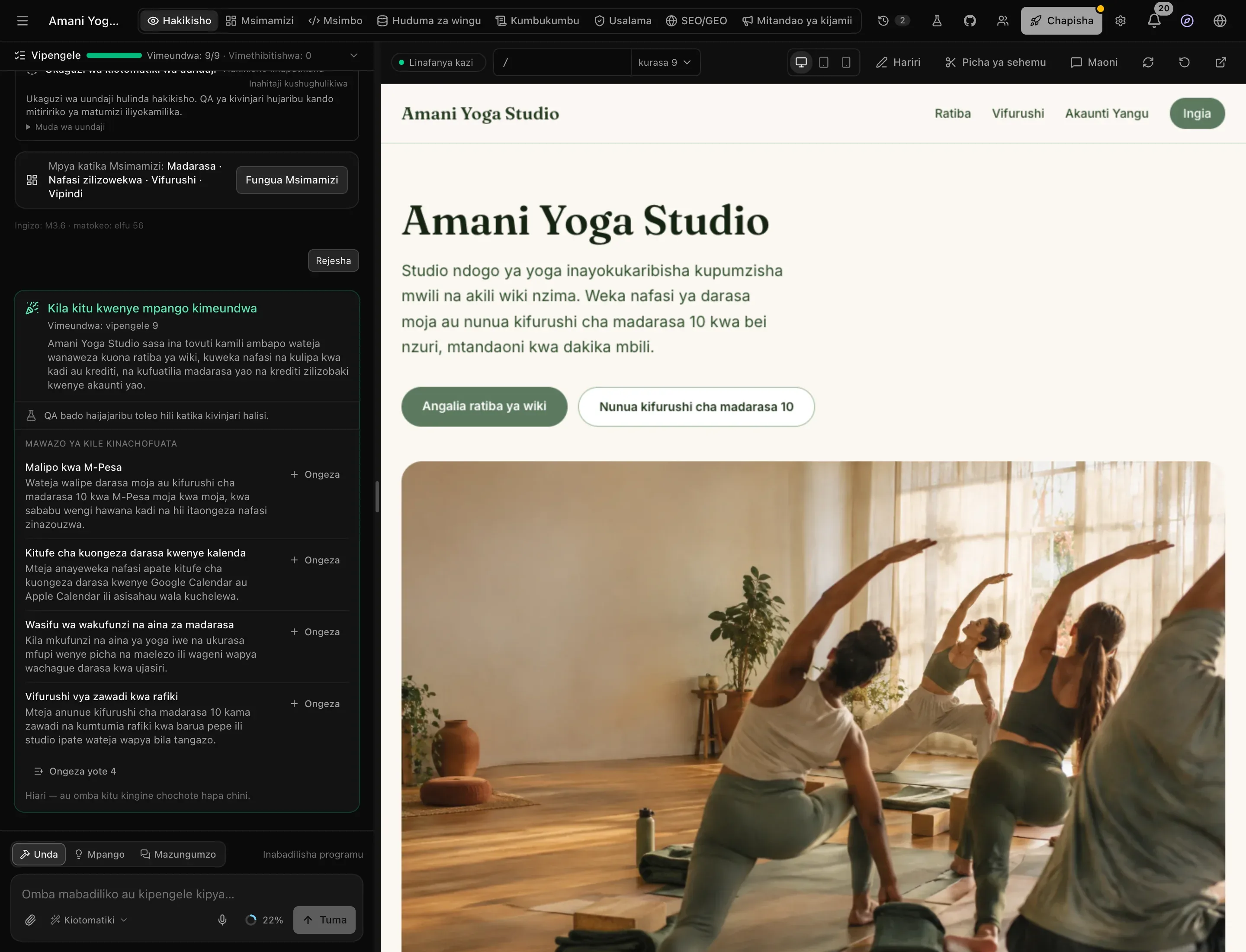Expand Muda wa uundaji details
Image resolution: width=1246 pixels, height=952 pixels.
click(65, 127)
